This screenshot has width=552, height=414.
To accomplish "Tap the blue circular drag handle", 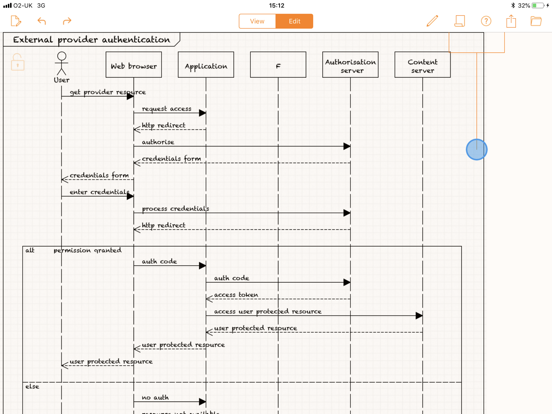I will (x=477, y=150).
